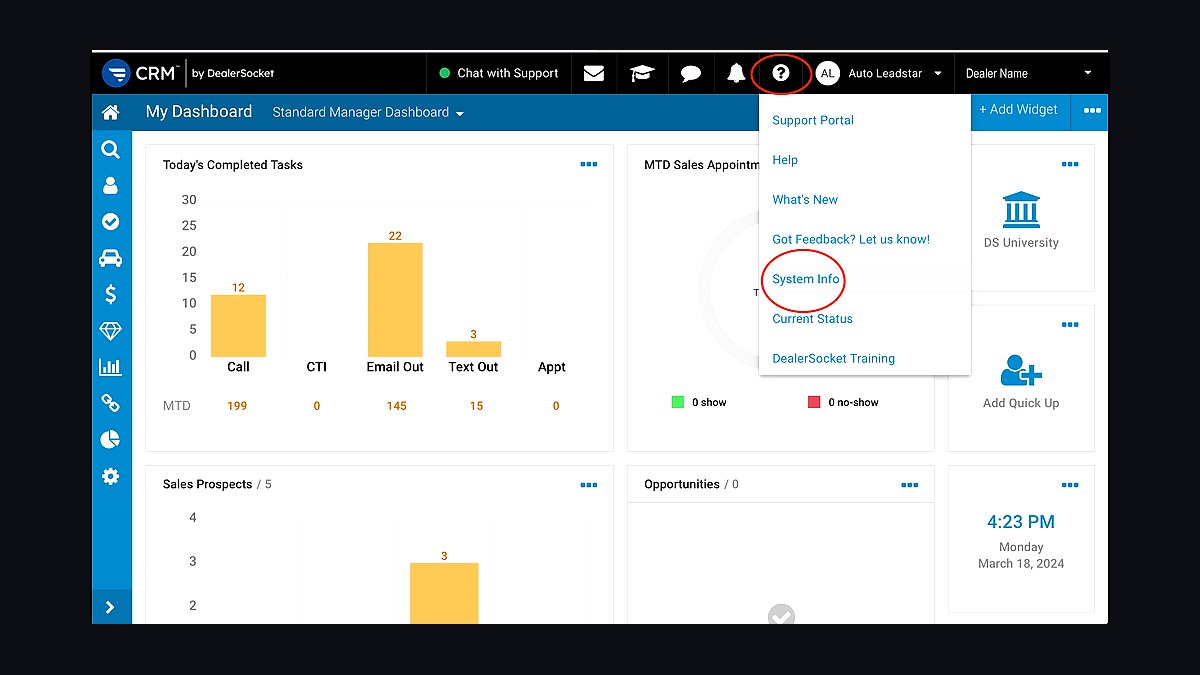Open the Dealer Name dropdown
This screenshot has width=1200, height=675.
pos(1030,73)
